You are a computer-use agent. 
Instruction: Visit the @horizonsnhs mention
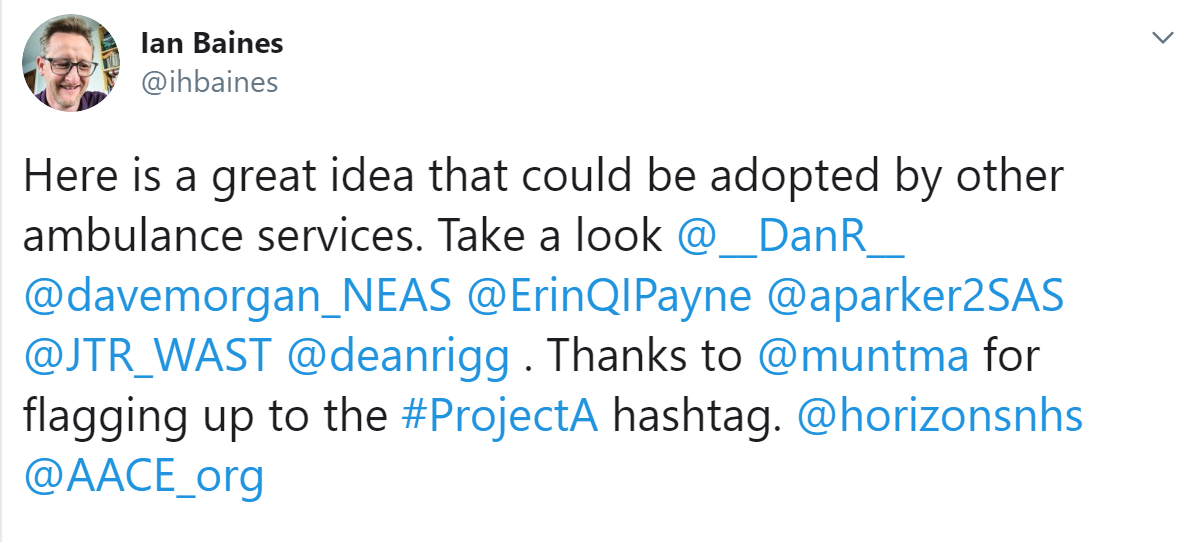click(940, 416)
